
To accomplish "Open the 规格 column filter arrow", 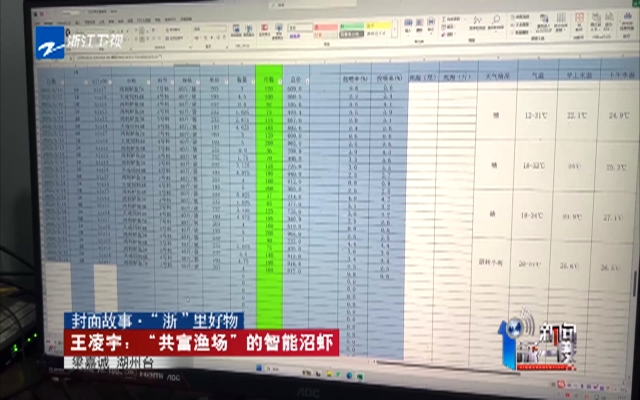I will [x=198, y=82].
